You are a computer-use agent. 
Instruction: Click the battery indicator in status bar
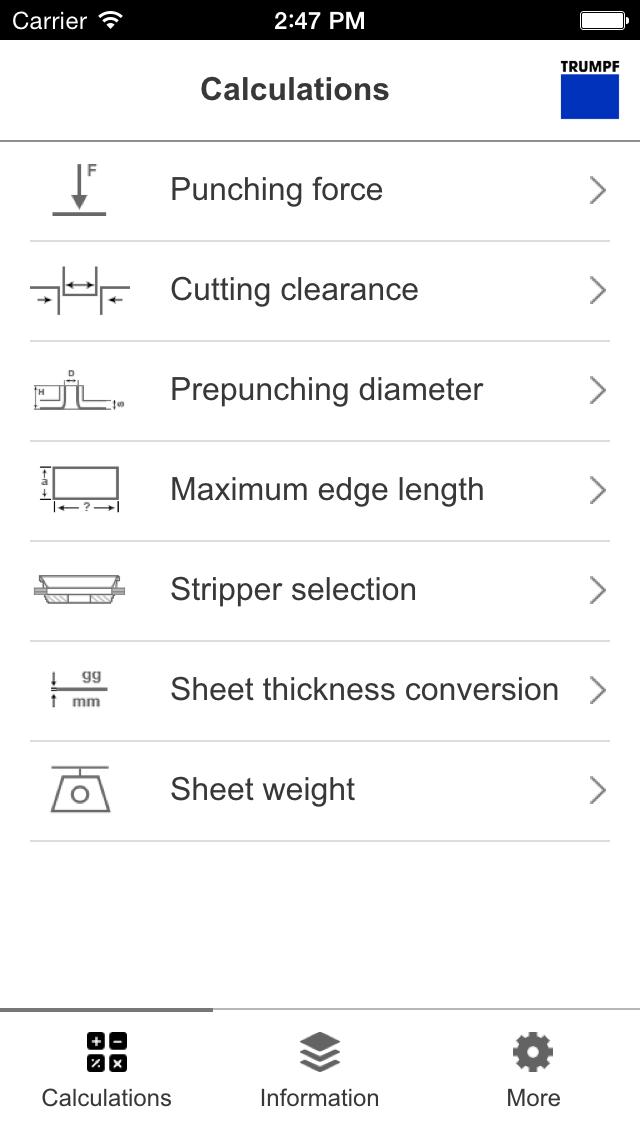602,20
